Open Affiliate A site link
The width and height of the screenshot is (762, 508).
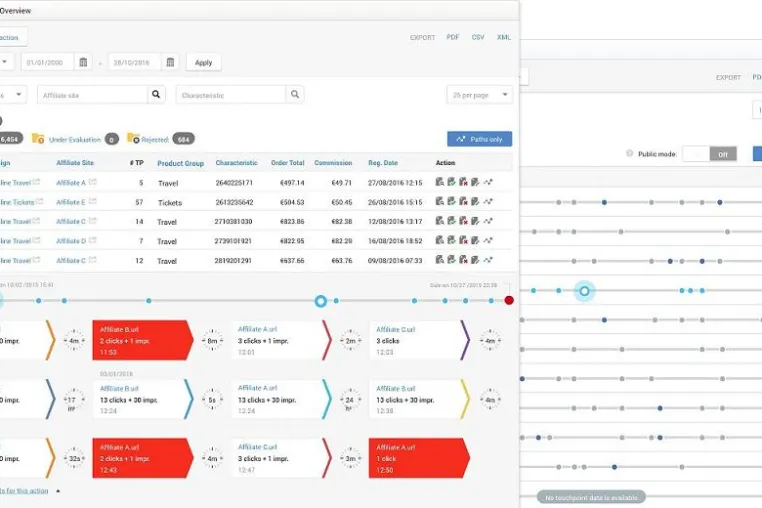pyautogui.click(x=71, y=183)
